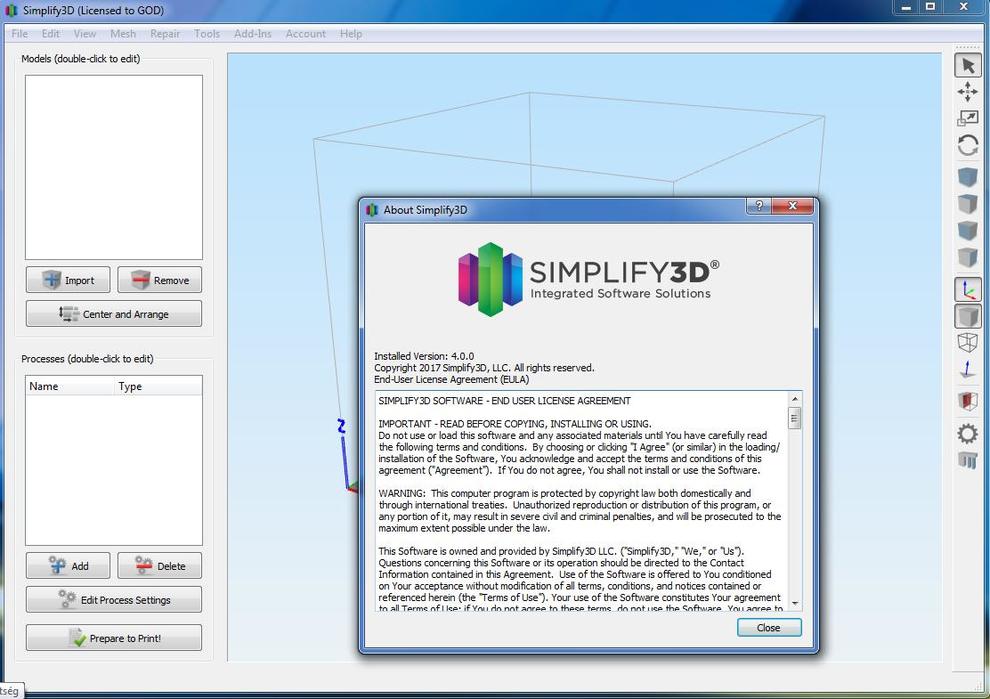990x699 pixels.
Task: Click the EULA scrollbar down arrow
Action: 795,603
